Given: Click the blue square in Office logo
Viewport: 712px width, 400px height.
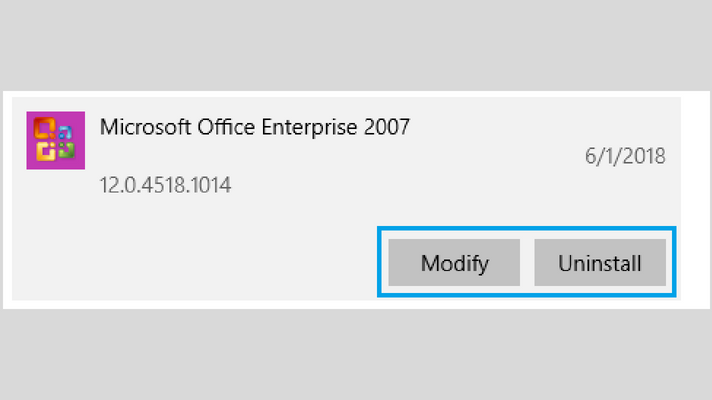Looking at the screenshot, I should coord(65,133).
